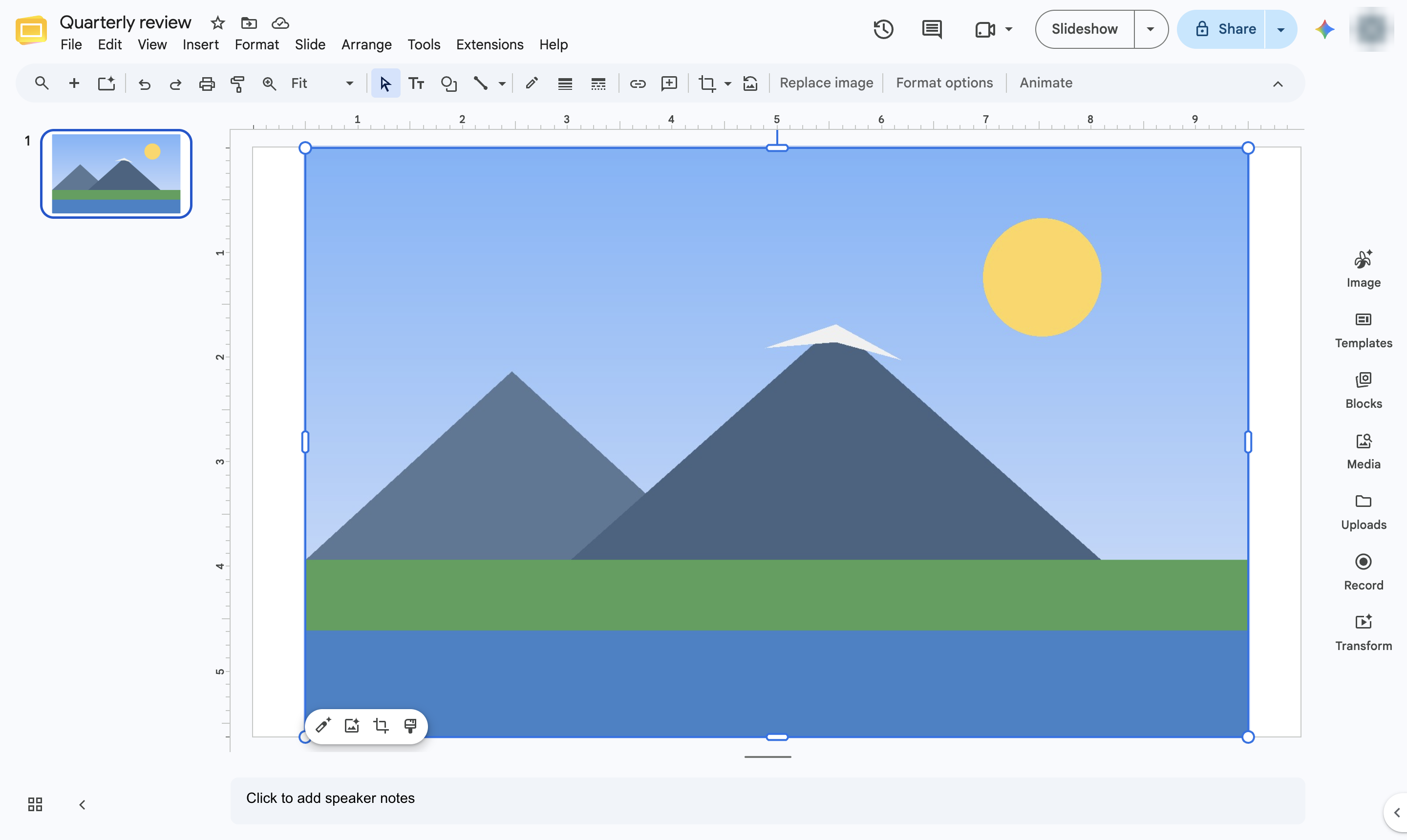Collapse the slide filmstrip panel
This screenshot has width=1407, height=840.
point(82,804)
